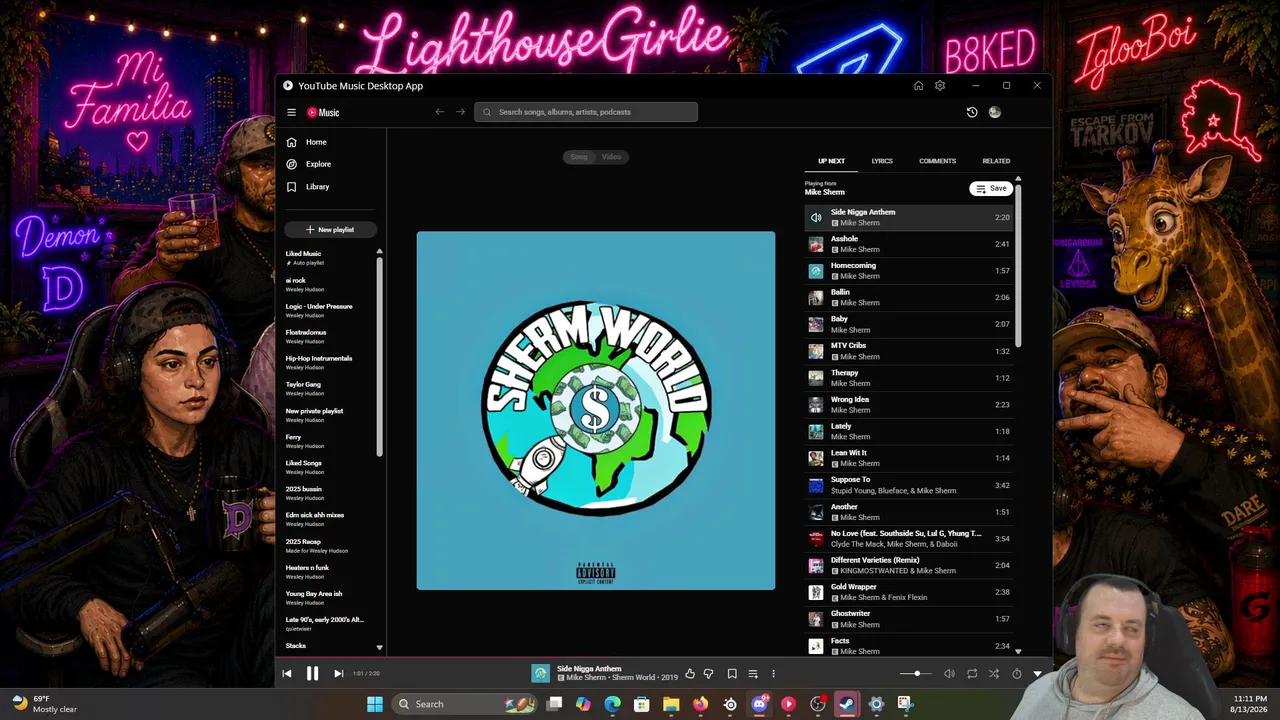
Task: Collapse the player page with down arrow
Action: (1037, 674)
